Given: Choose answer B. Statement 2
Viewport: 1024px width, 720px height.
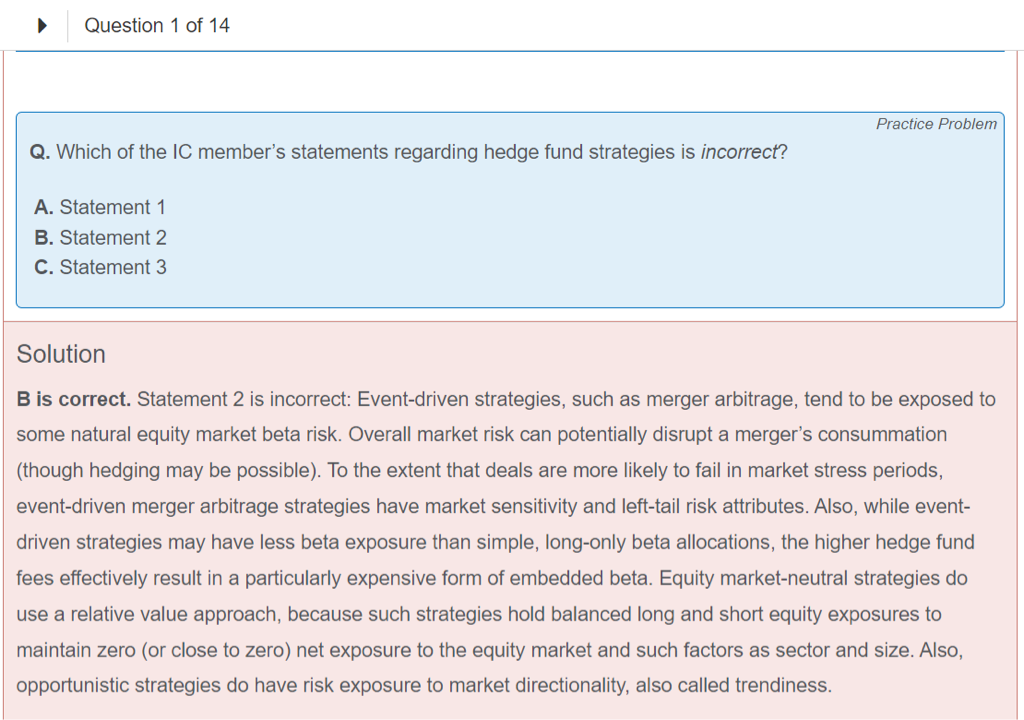Looking at the screenshot, I should tap(100, 238).
